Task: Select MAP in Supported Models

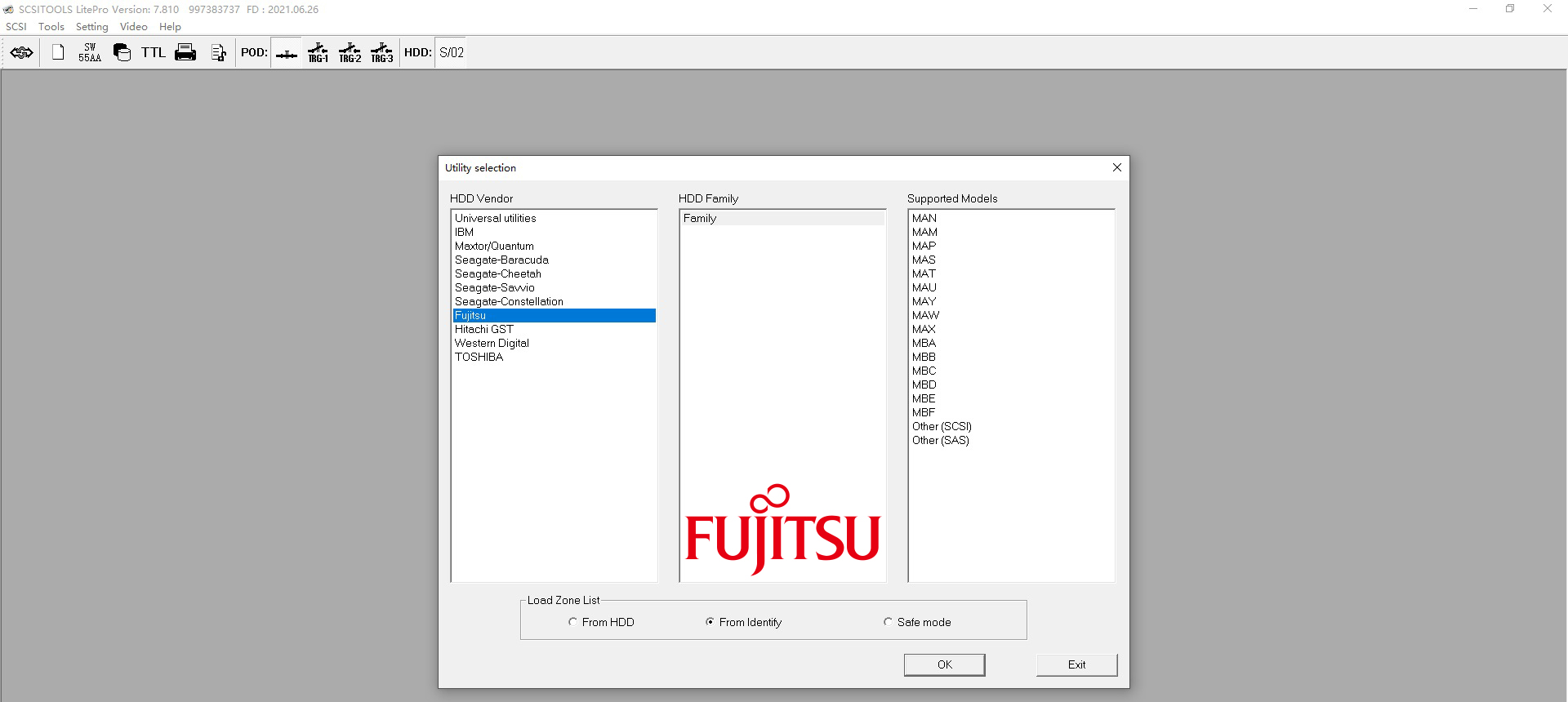Action: tap(1011, 246)
